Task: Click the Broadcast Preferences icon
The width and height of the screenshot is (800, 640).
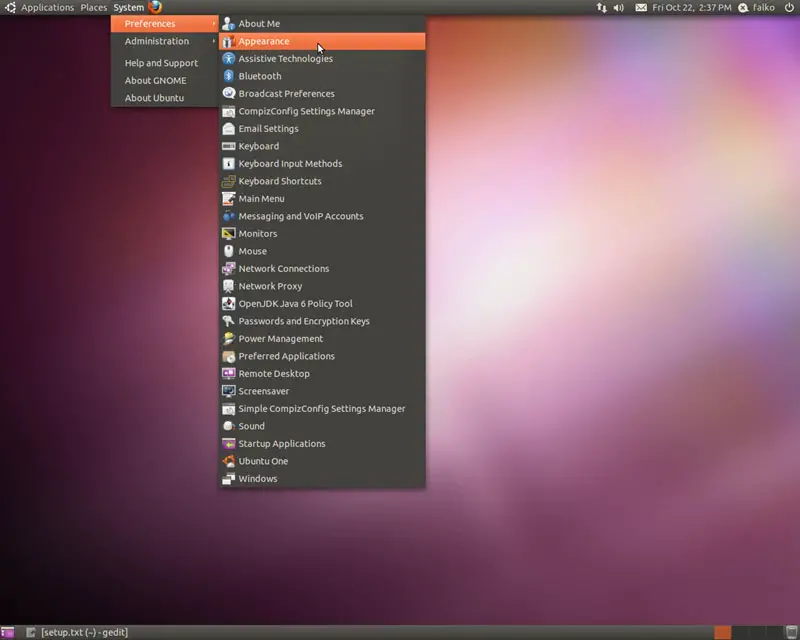Action: [229, 93]
